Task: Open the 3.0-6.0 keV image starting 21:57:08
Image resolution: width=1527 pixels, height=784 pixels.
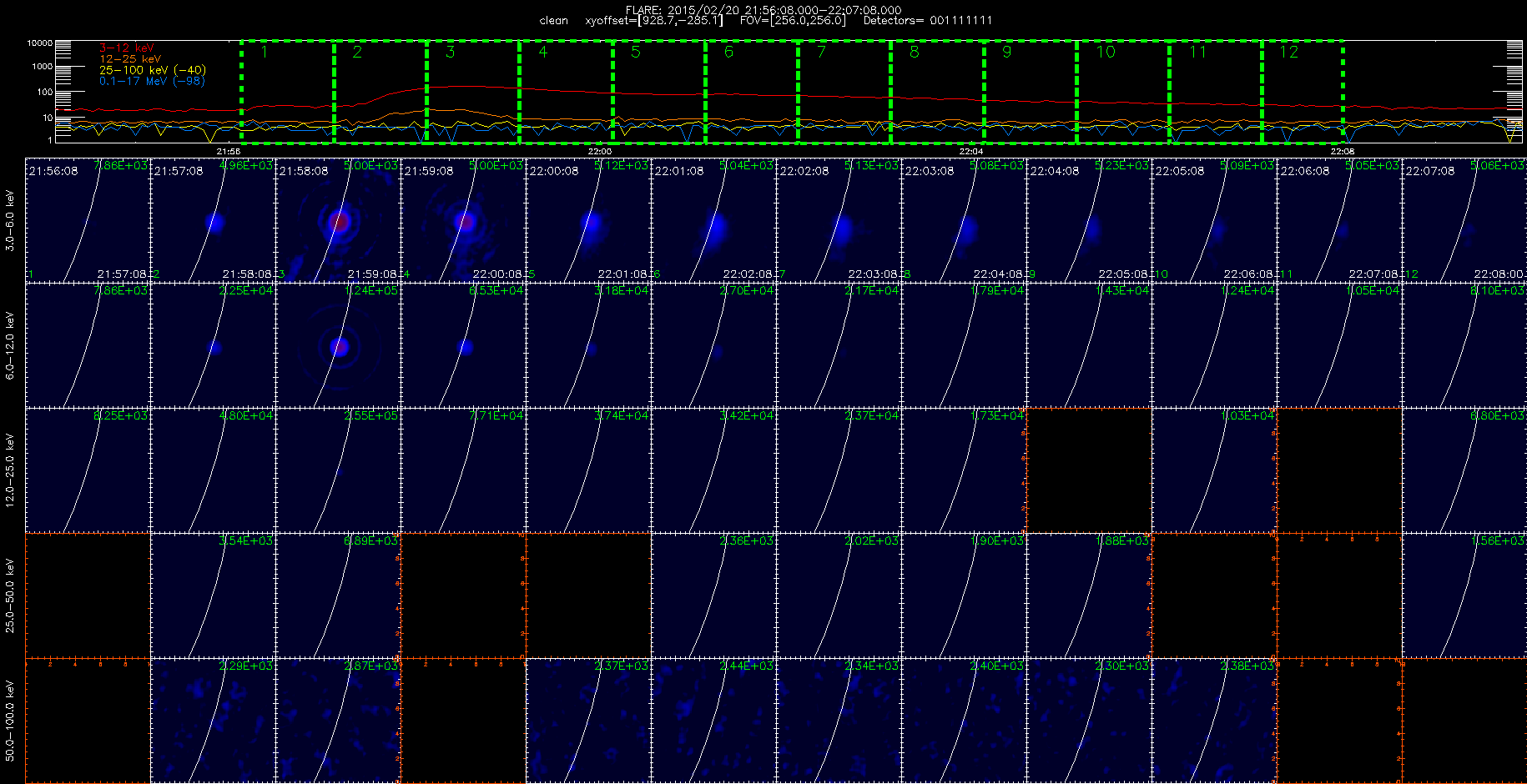Action: coord(213,220)
